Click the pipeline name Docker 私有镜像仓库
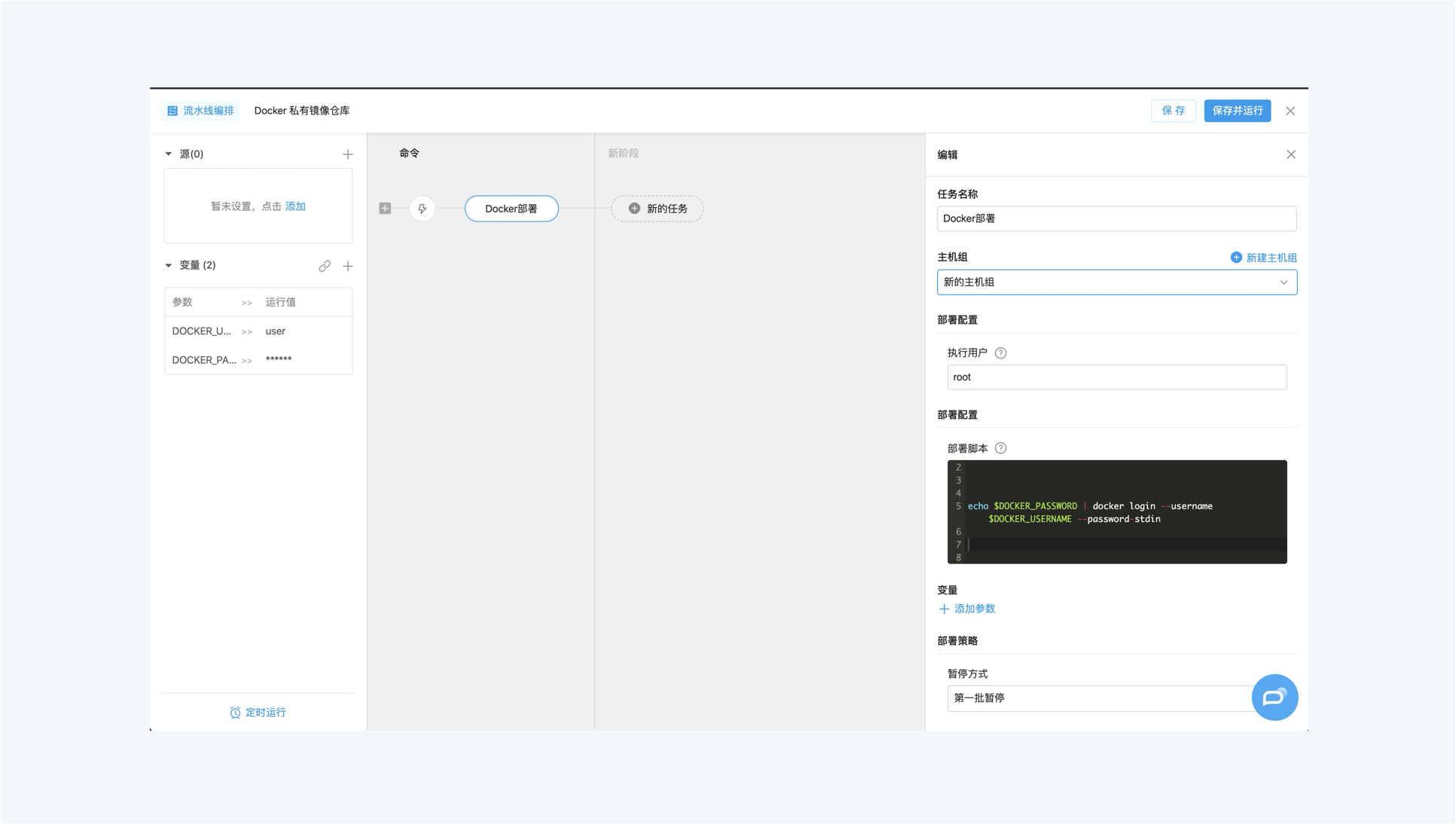This screenshot has width=1456, height=824. click(x=301, y=111)
